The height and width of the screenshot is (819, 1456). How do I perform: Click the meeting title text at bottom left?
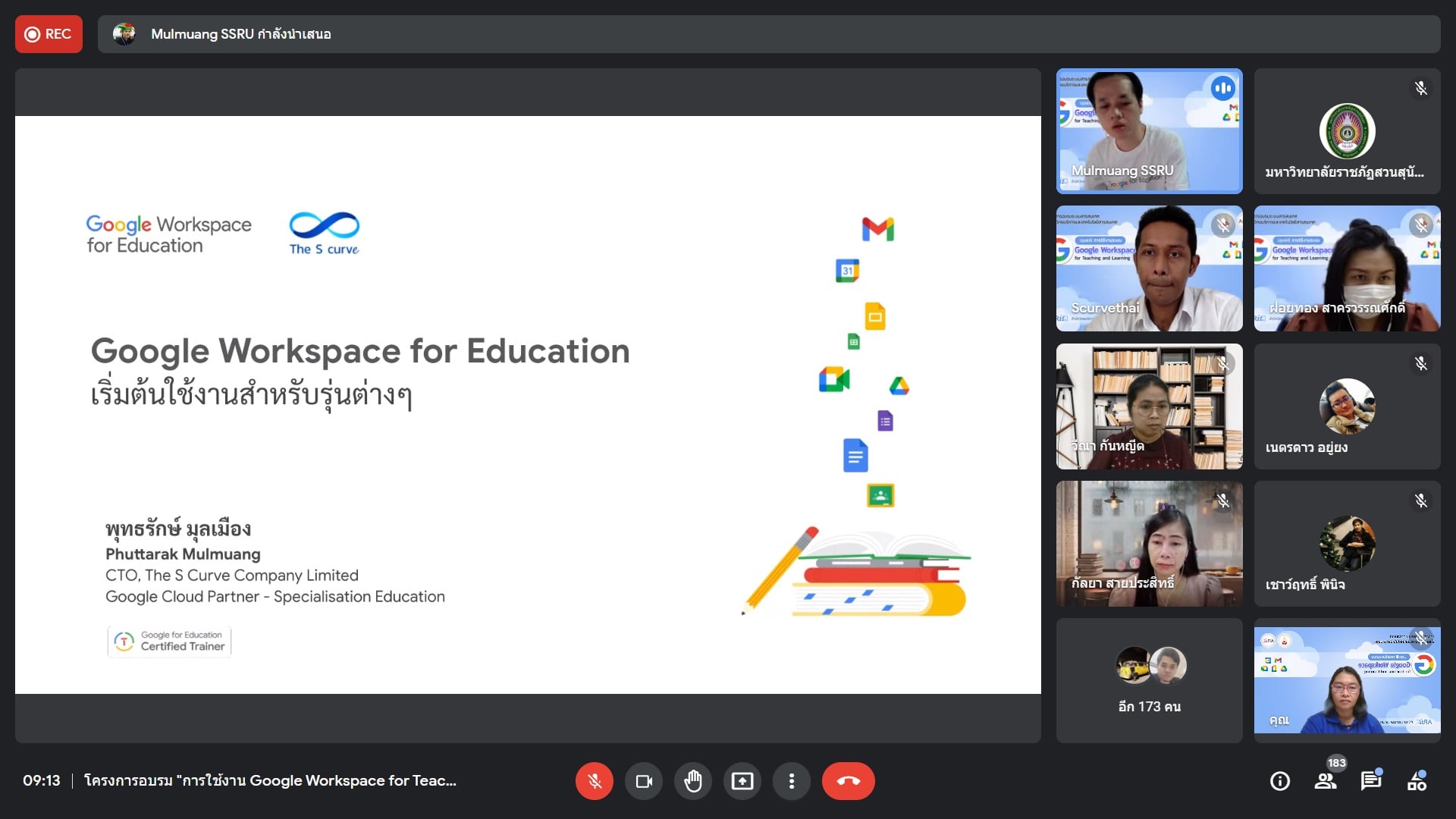point(270,780)
